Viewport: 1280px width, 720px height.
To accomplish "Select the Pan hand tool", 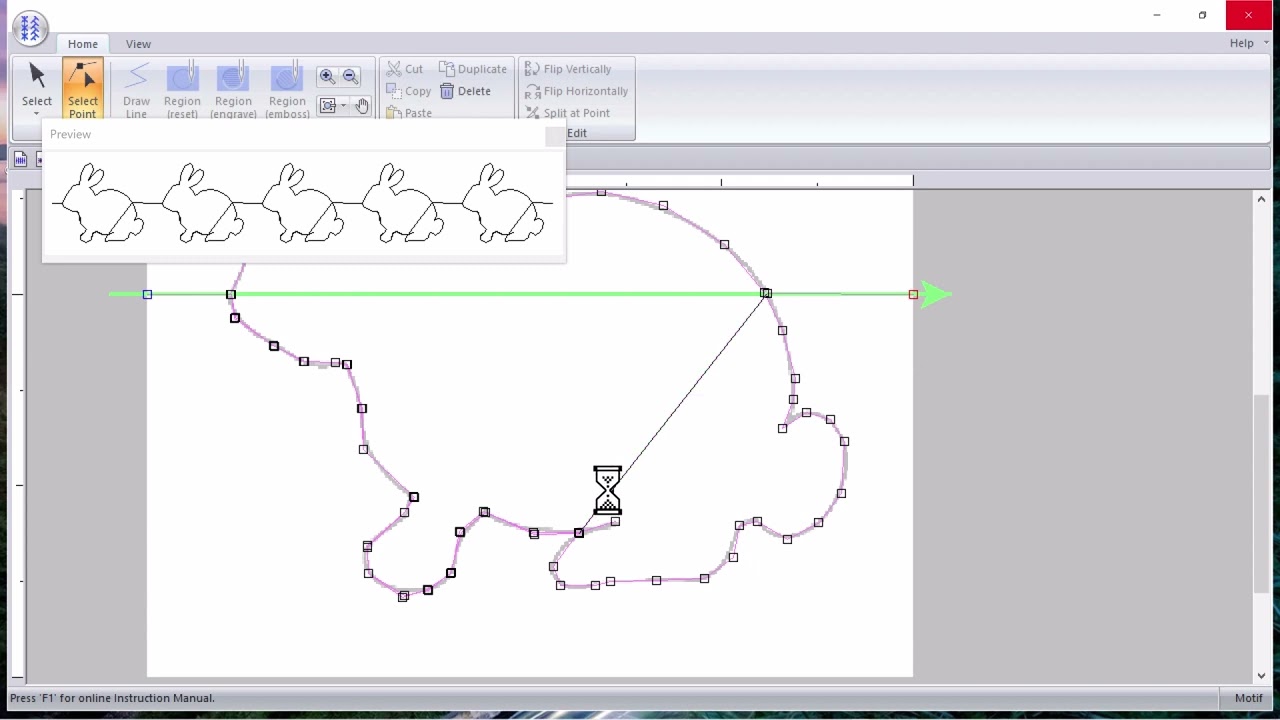I will pos(361,106).
